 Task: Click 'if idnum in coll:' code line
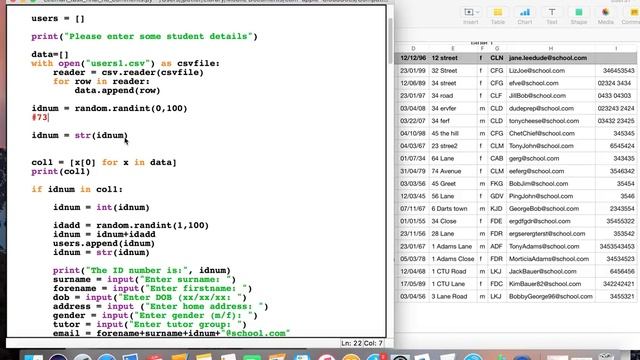77,189
